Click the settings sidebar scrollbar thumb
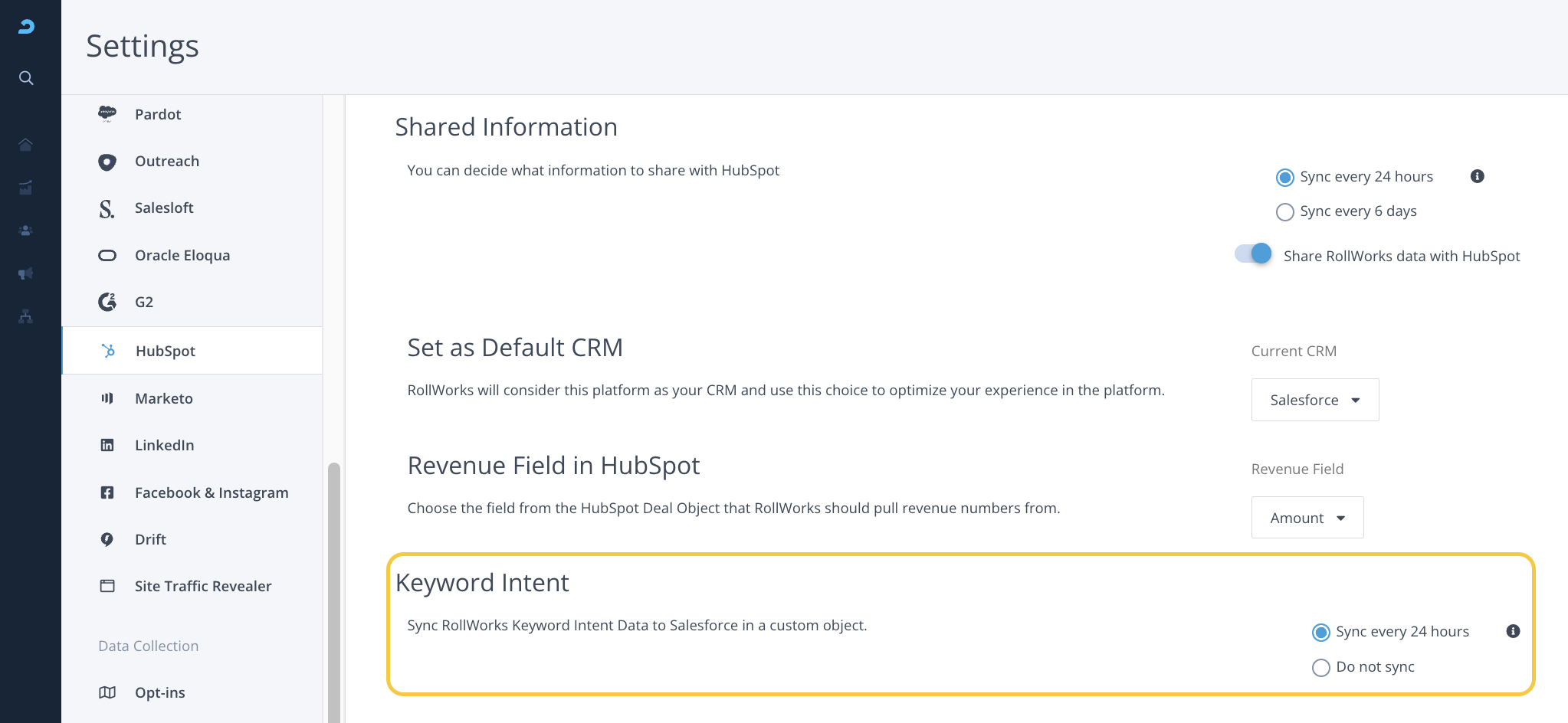 click(x=333, y=590)
